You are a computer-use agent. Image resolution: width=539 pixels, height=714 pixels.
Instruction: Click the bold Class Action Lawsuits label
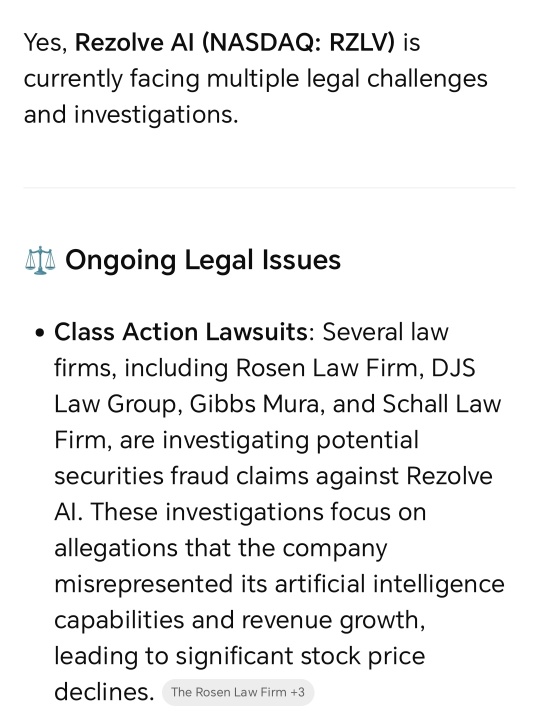click(181, 332)
